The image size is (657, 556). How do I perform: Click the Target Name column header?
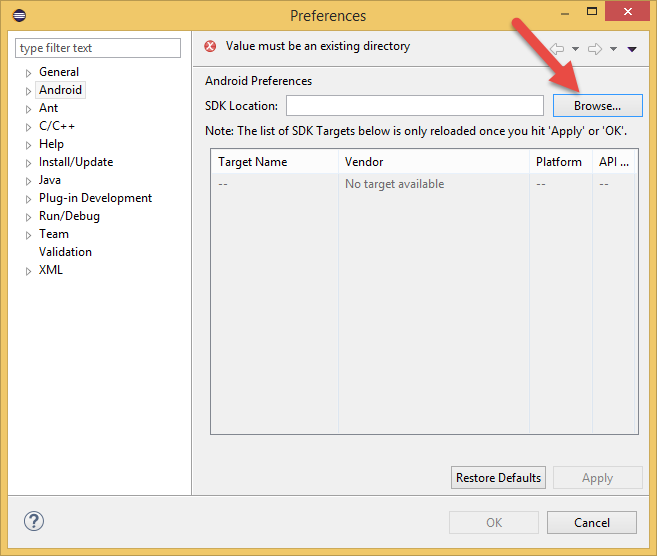coord(252,162)
